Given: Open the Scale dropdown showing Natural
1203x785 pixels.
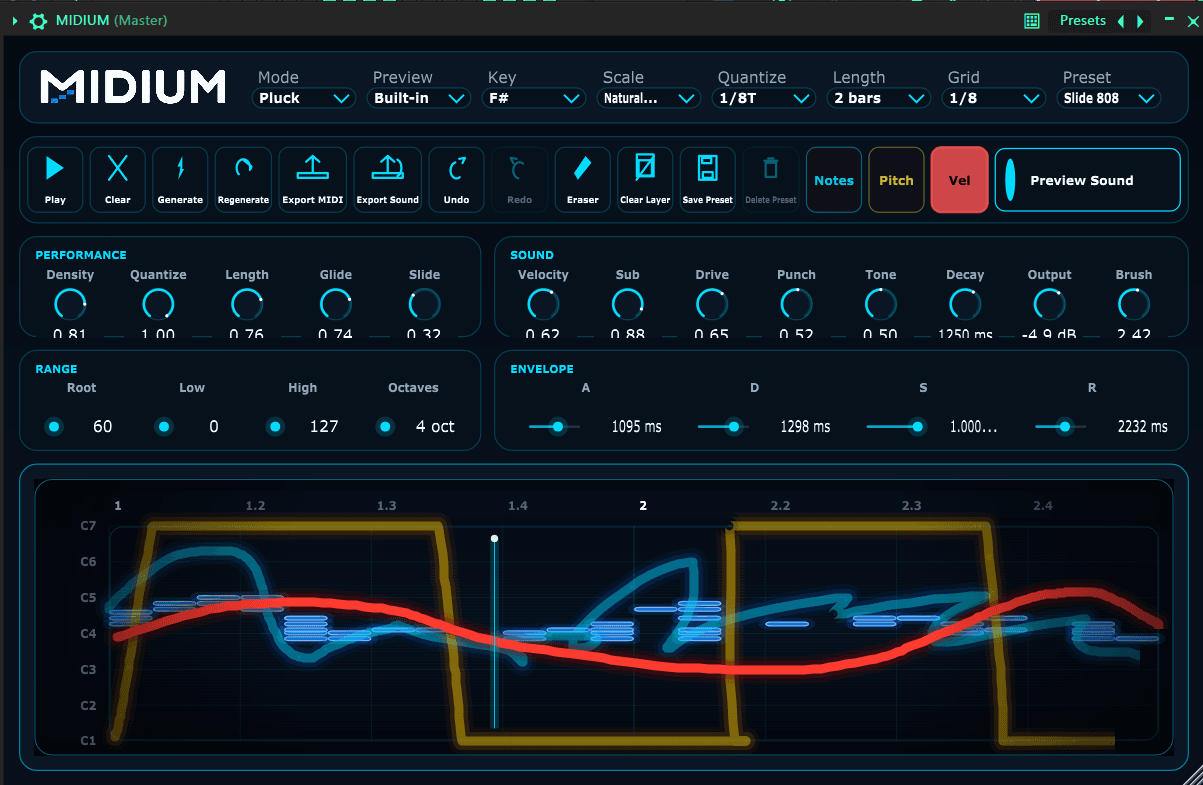Looking at the screenshot, I should coord(649,98).
